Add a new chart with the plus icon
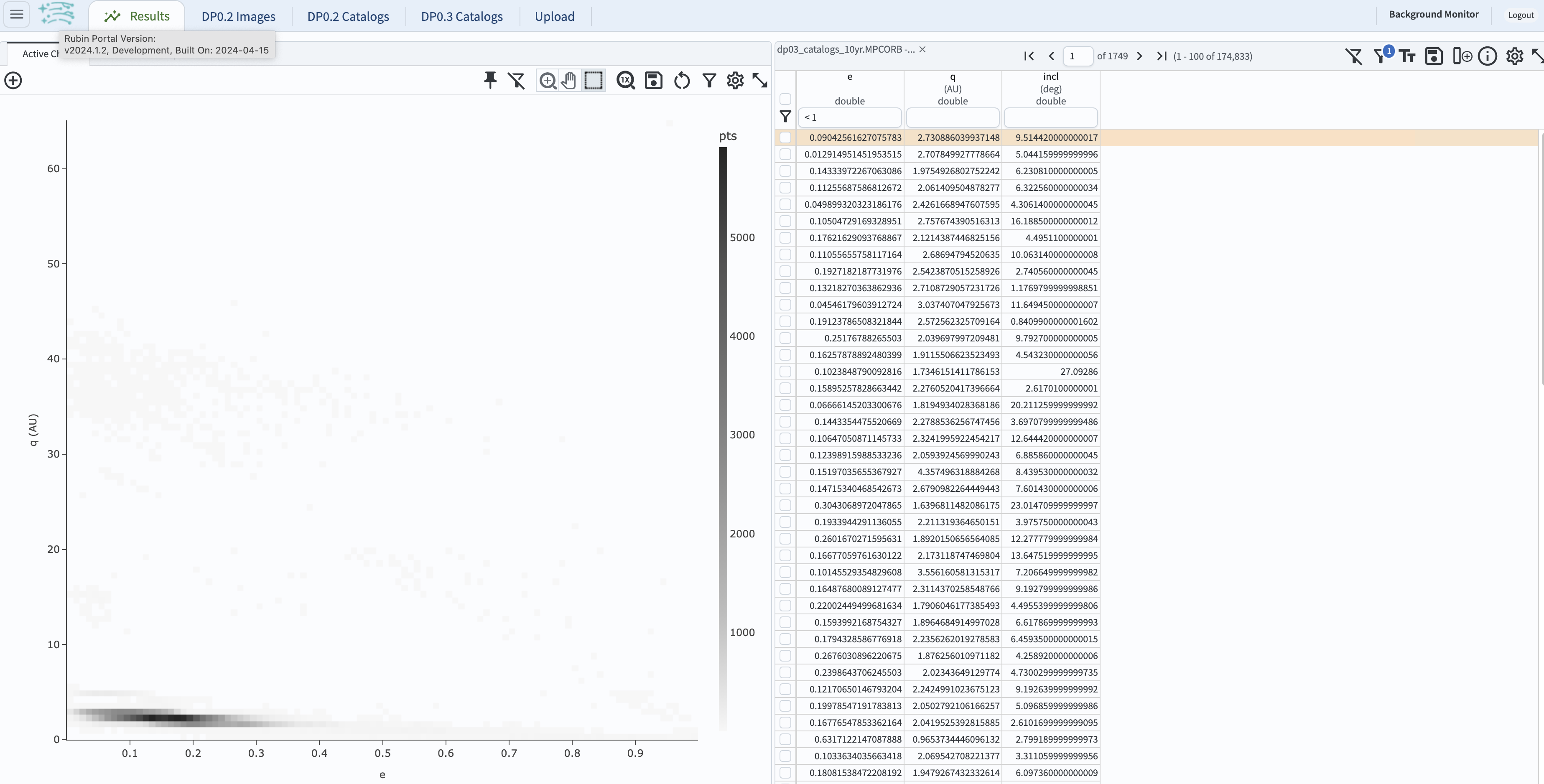 pyautogui.click(x=13, y=80)
